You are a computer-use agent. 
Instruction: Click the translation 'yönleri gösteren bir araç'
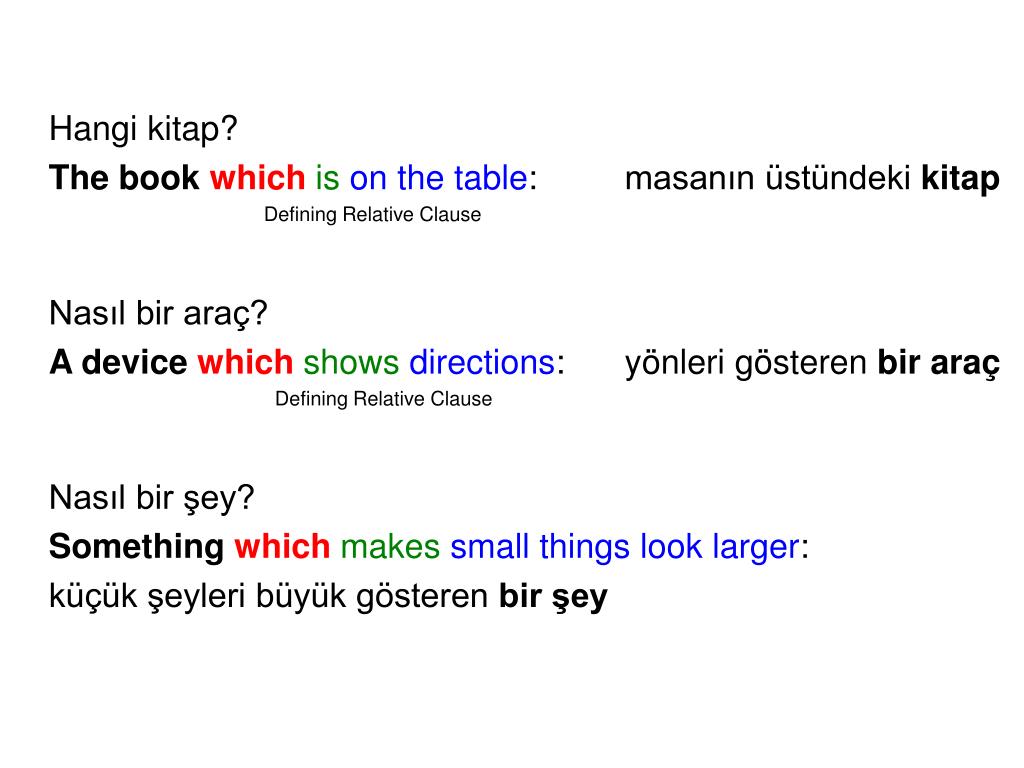click(812, 363)
